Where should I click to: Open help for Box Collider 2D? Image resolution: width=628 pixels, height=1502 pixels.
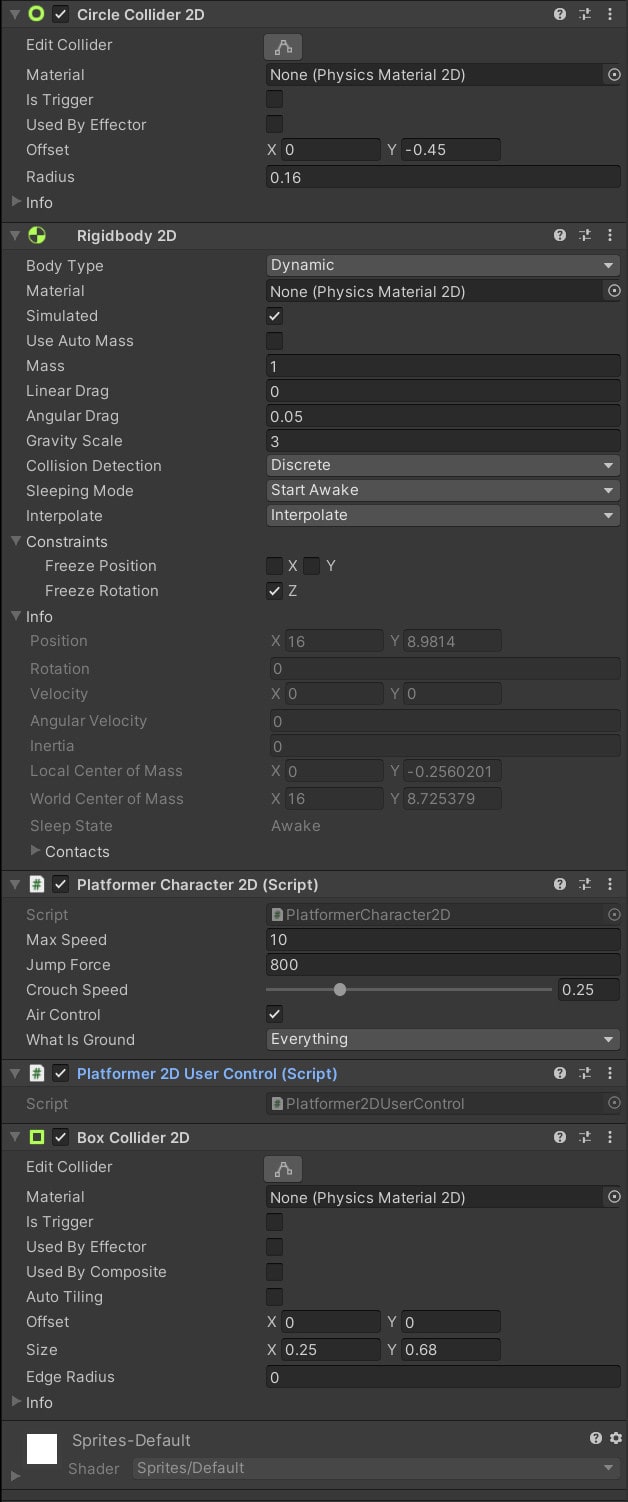(560, 1137)
